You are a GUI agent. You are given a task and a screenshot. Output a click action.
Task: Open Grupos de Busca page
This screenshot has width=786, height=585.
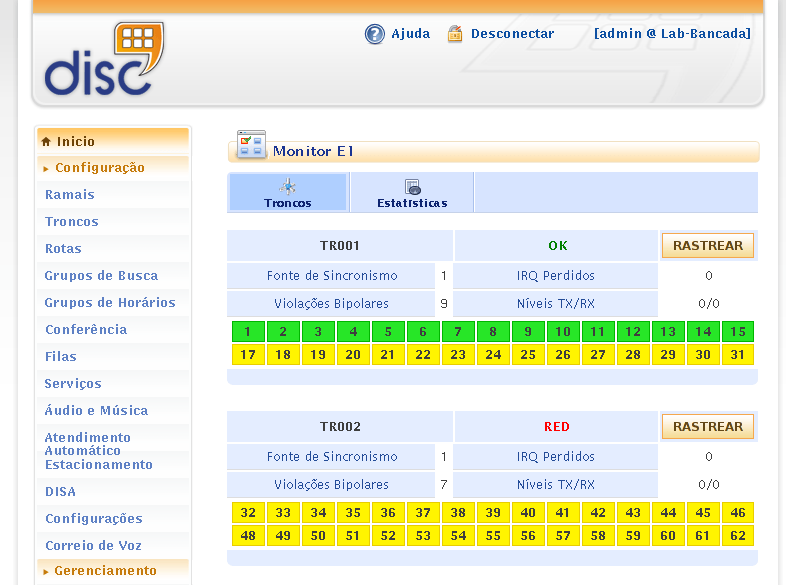[x=101, y=276]
